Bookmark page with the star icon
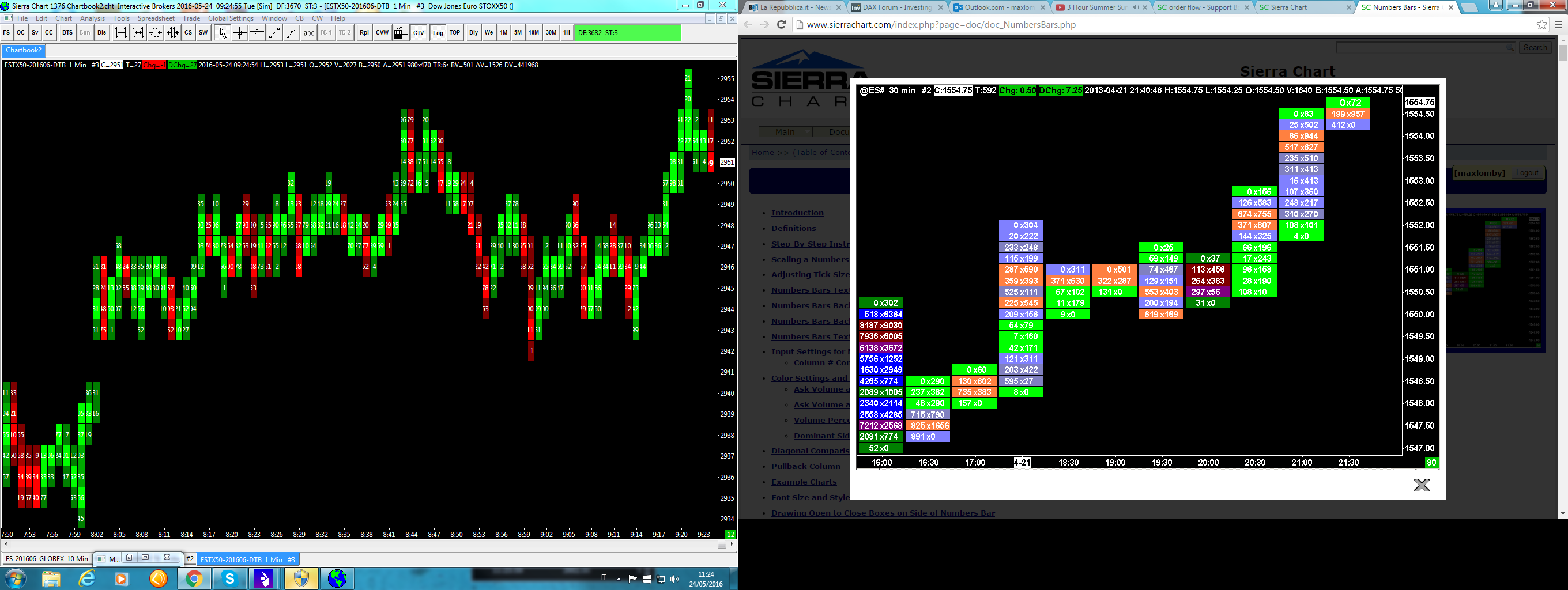The height and width of the screenshot is (590, 1568). pyautogui.click(x=1541, y=25)
